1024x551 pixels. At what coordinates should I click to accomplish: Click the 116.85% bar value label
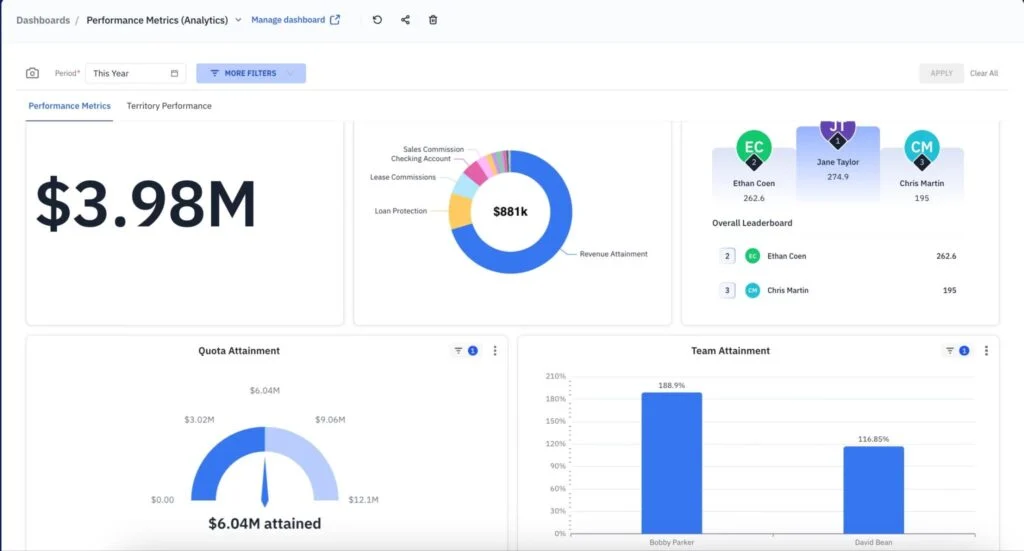(x=873, y=439)
